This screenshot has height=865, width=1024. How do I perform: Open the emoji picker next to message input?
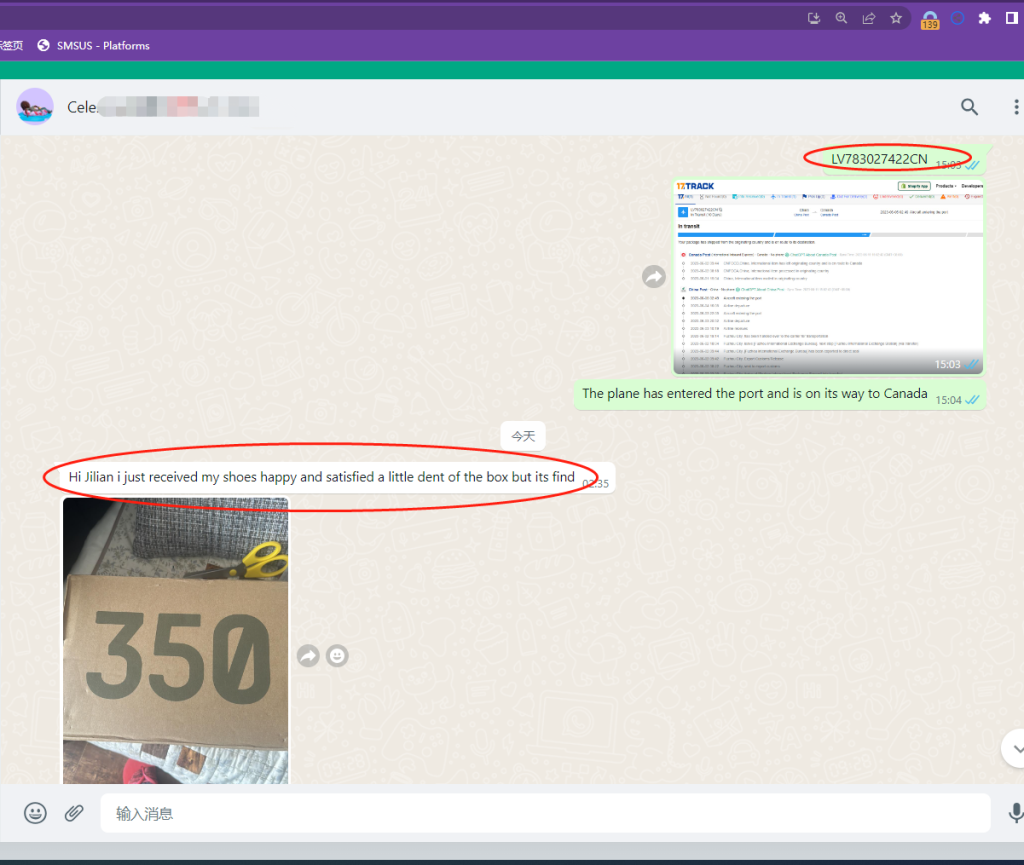pos(35,813)
